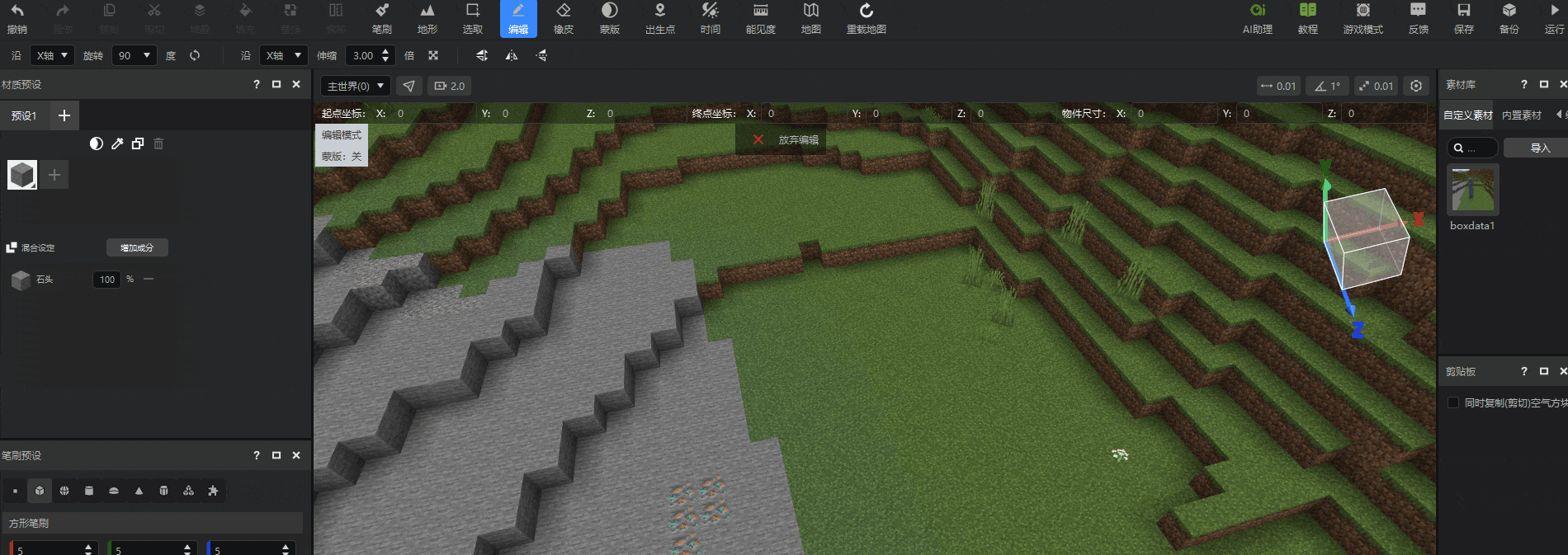Open the rotation angle 90 dropdown
This screenshot has width=1568, height=555.
click(x=135, y=55)
